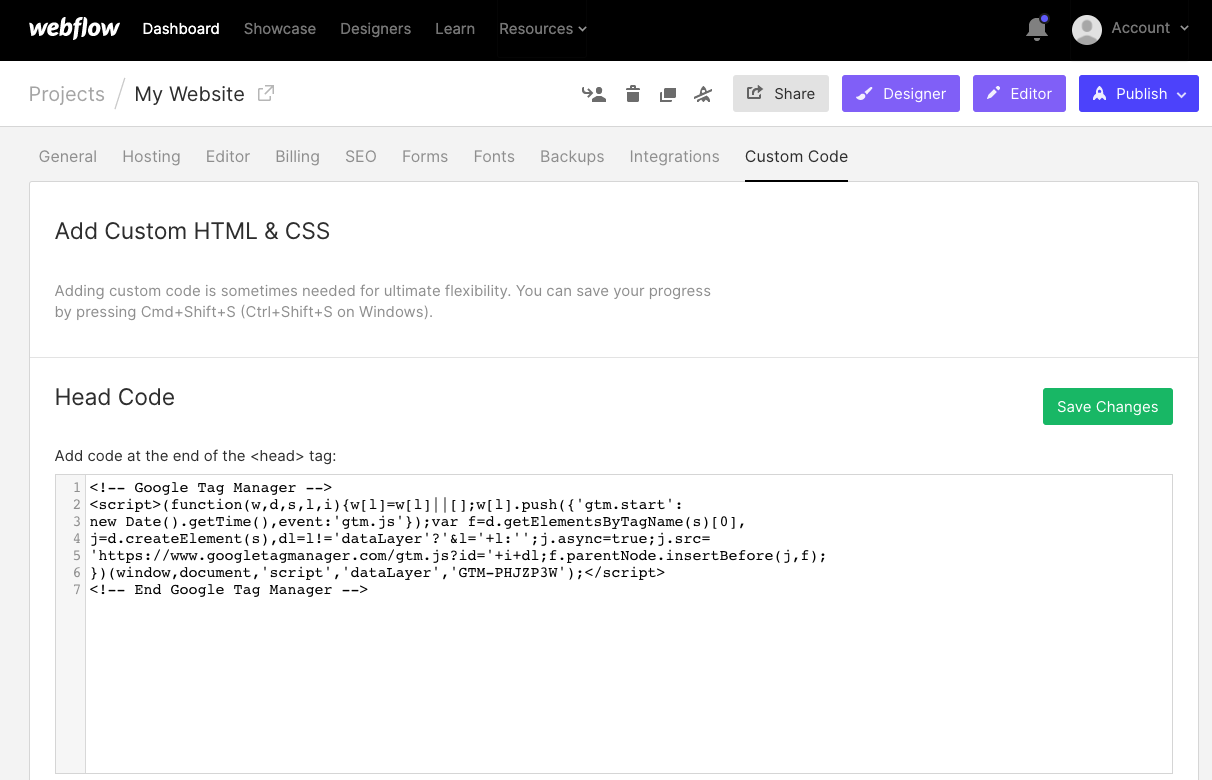The height and width of the screenshot is (780, 1212).
Task: Click the Webflow logo
Action: (x=74, y=28)
